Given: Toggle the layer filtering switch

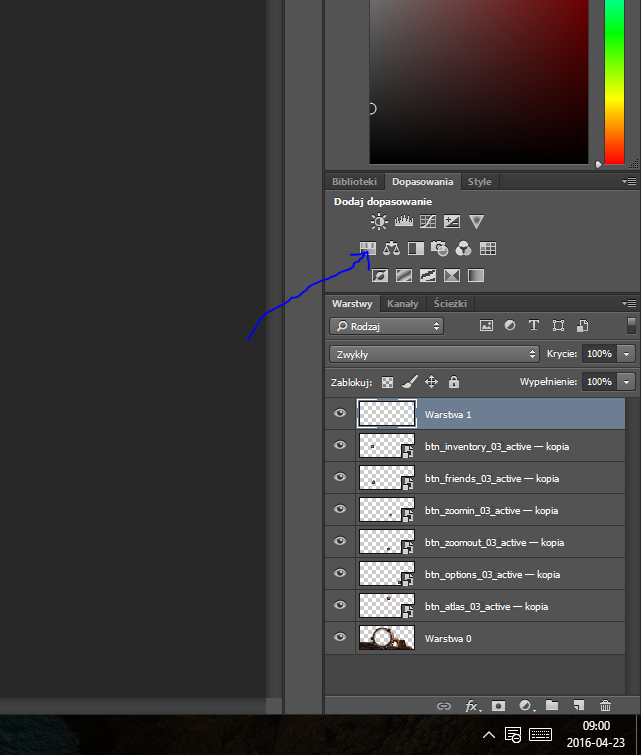Looking at the screenshot, I should point(631,325).
